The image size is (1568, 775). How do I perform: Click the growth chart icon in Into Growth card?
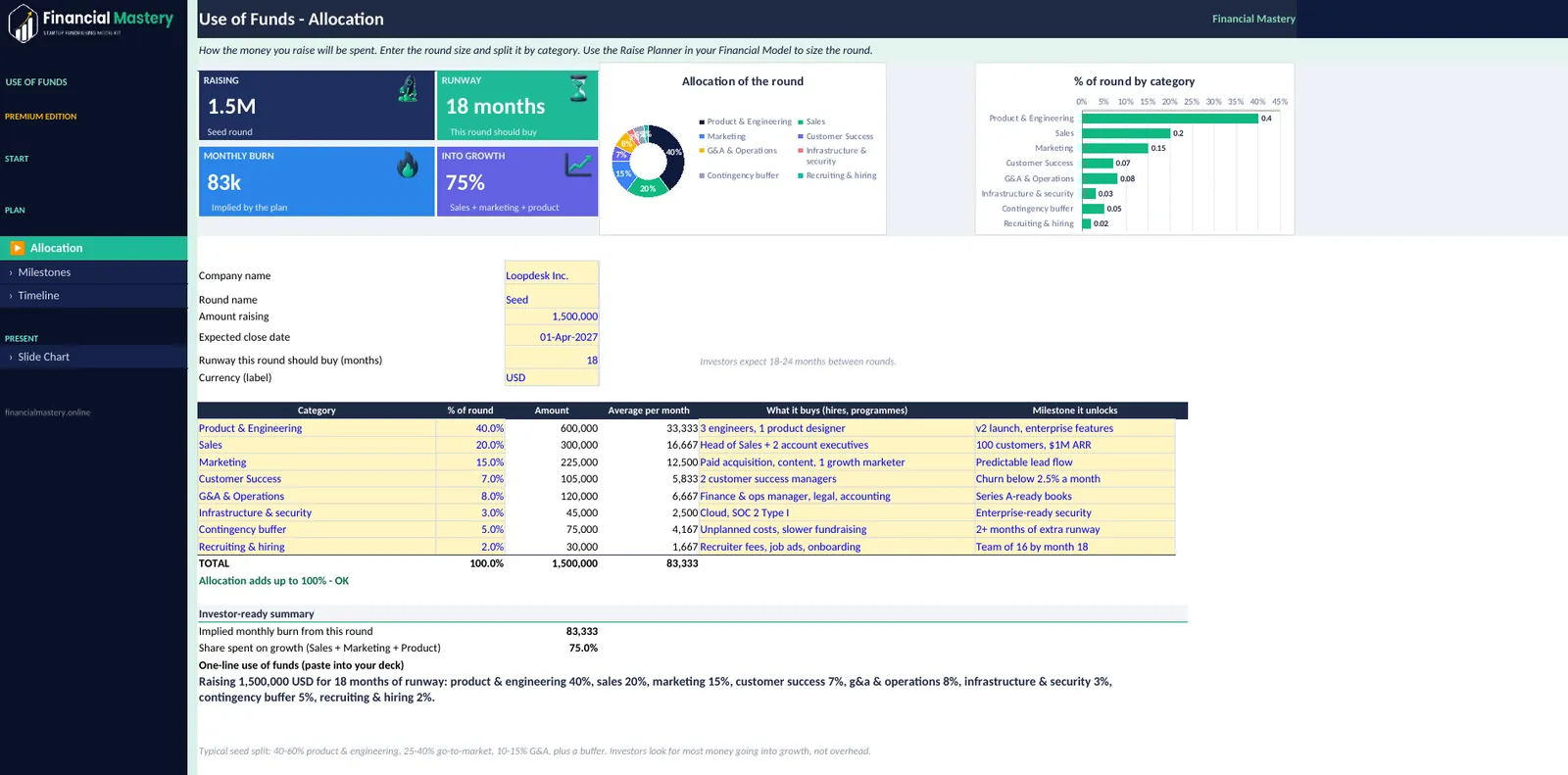(x=578, y=165)
